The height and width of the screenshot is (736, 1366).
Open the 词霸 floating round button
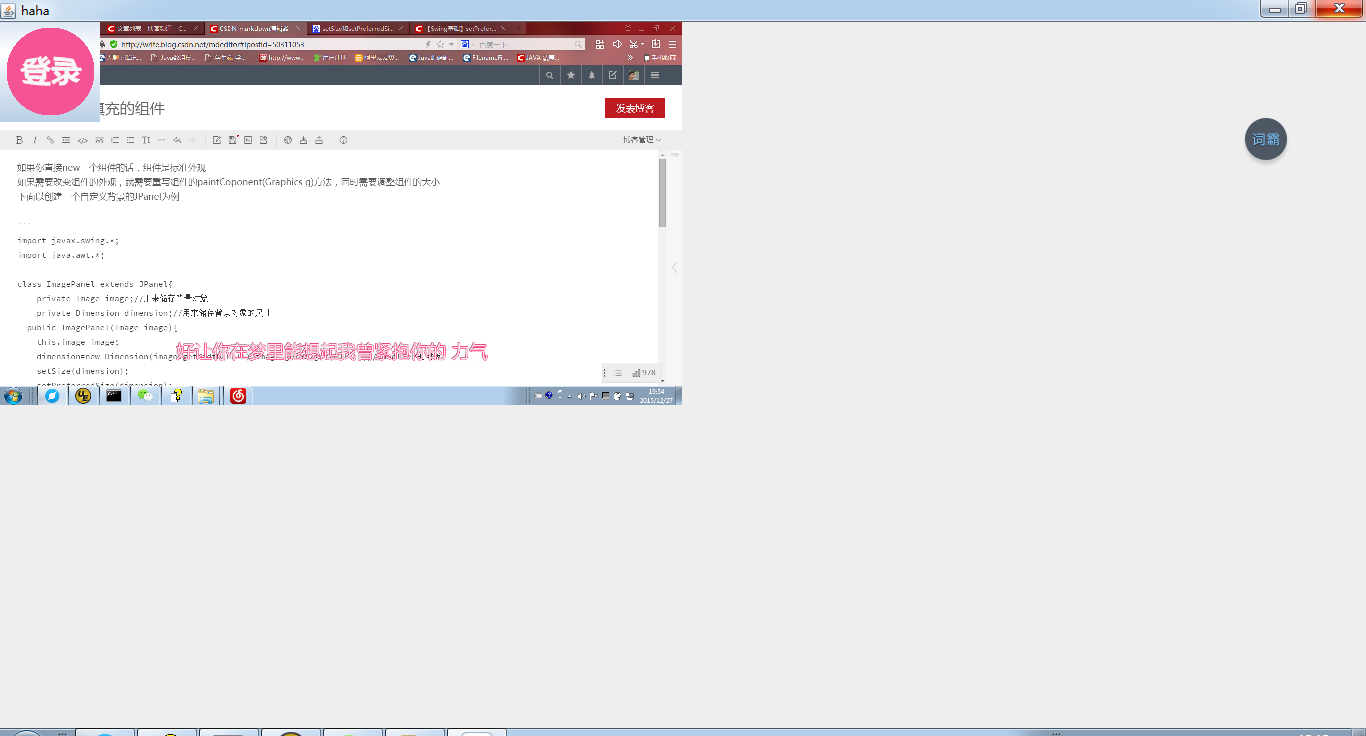(x=1266, y=139)
